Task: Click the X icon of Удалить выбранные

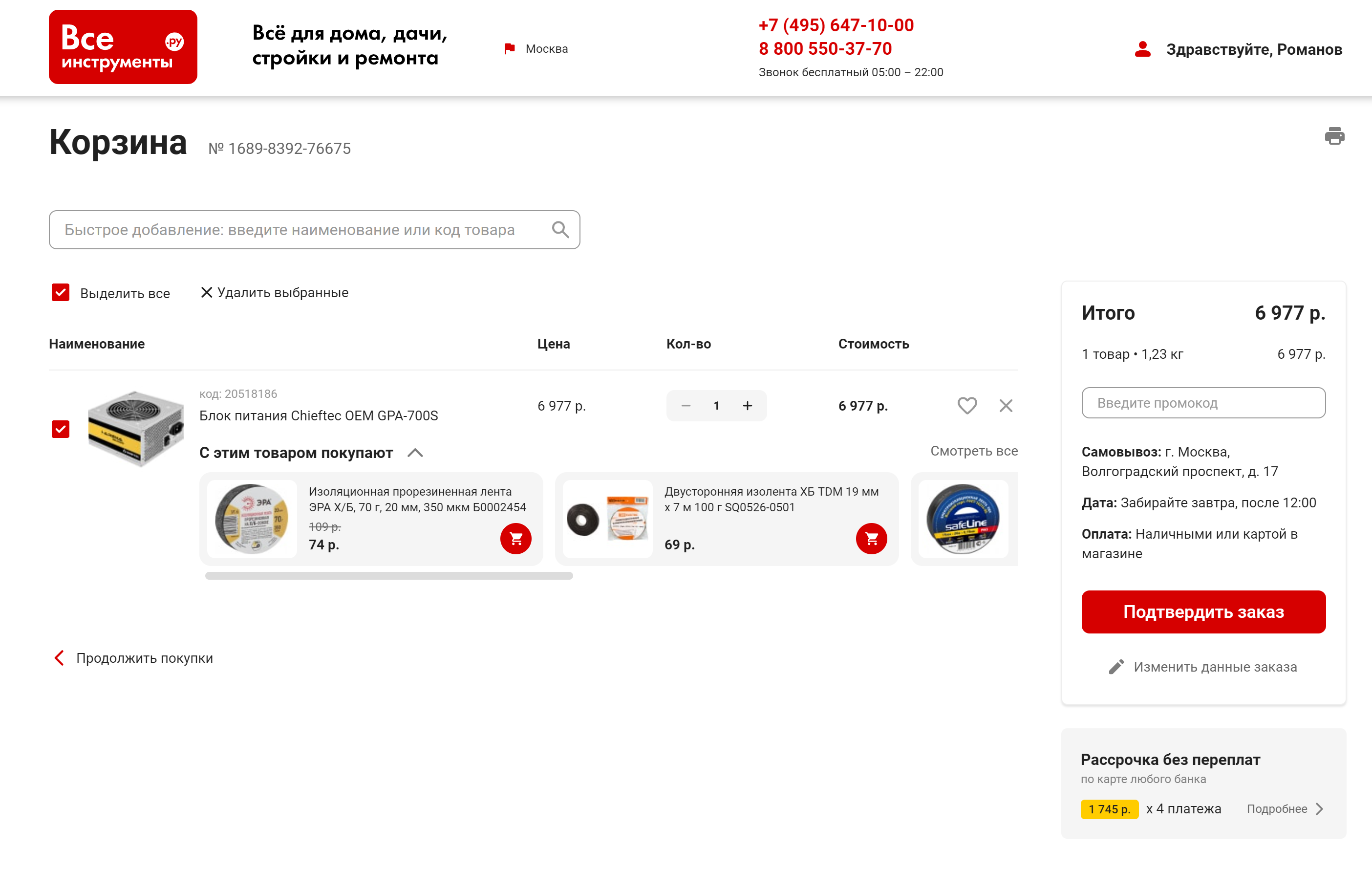Action: 206,292
